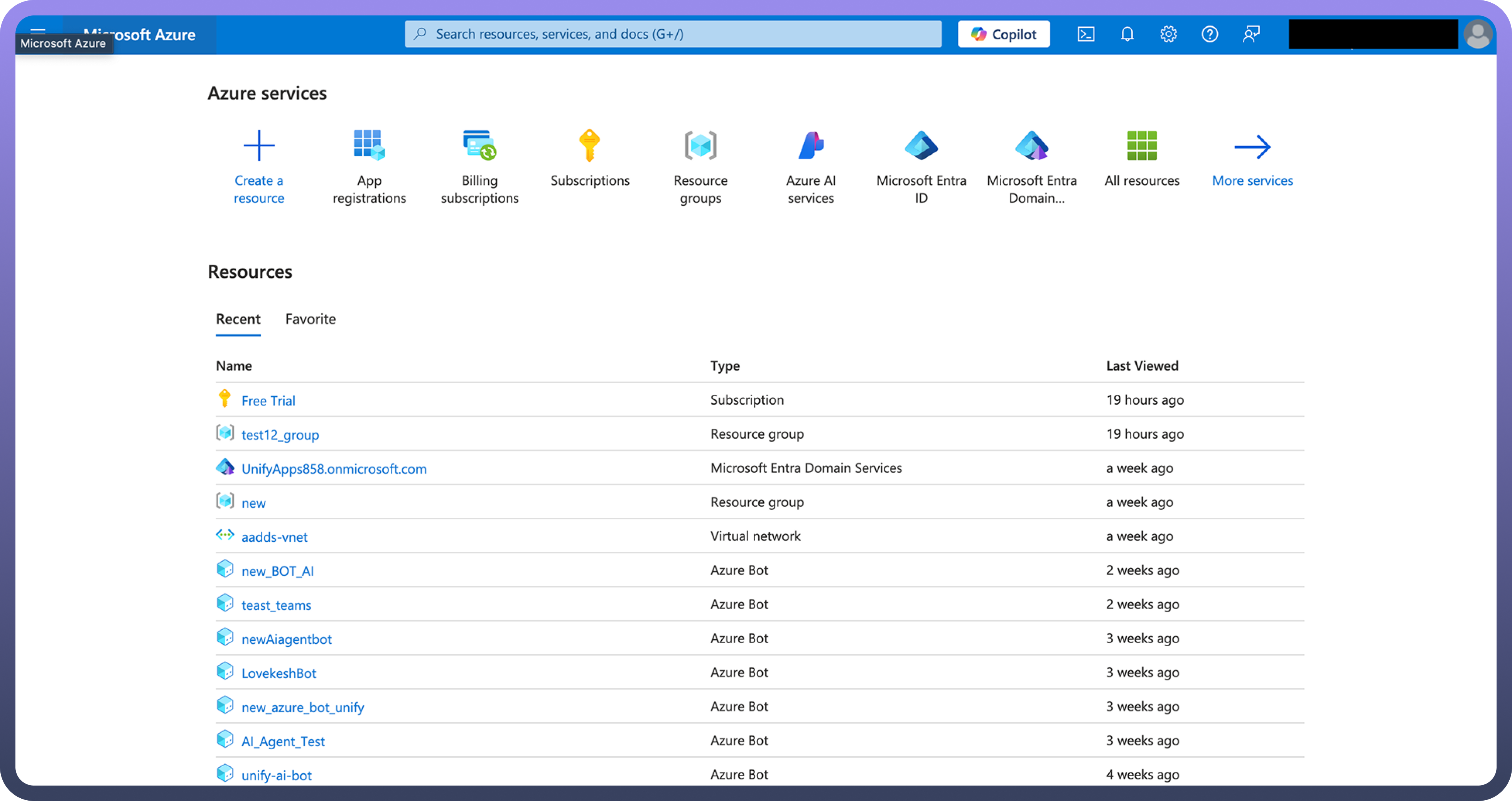Viewport: 1512px width, 801px height.
Task: Open the new_BOT_AI resource link
Action: pyautogui.click(x=278, y=571)
